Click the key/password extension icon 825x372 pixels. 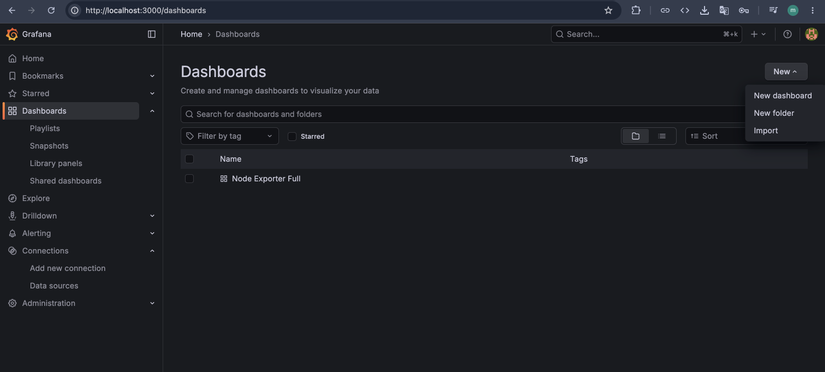[744, 11]
